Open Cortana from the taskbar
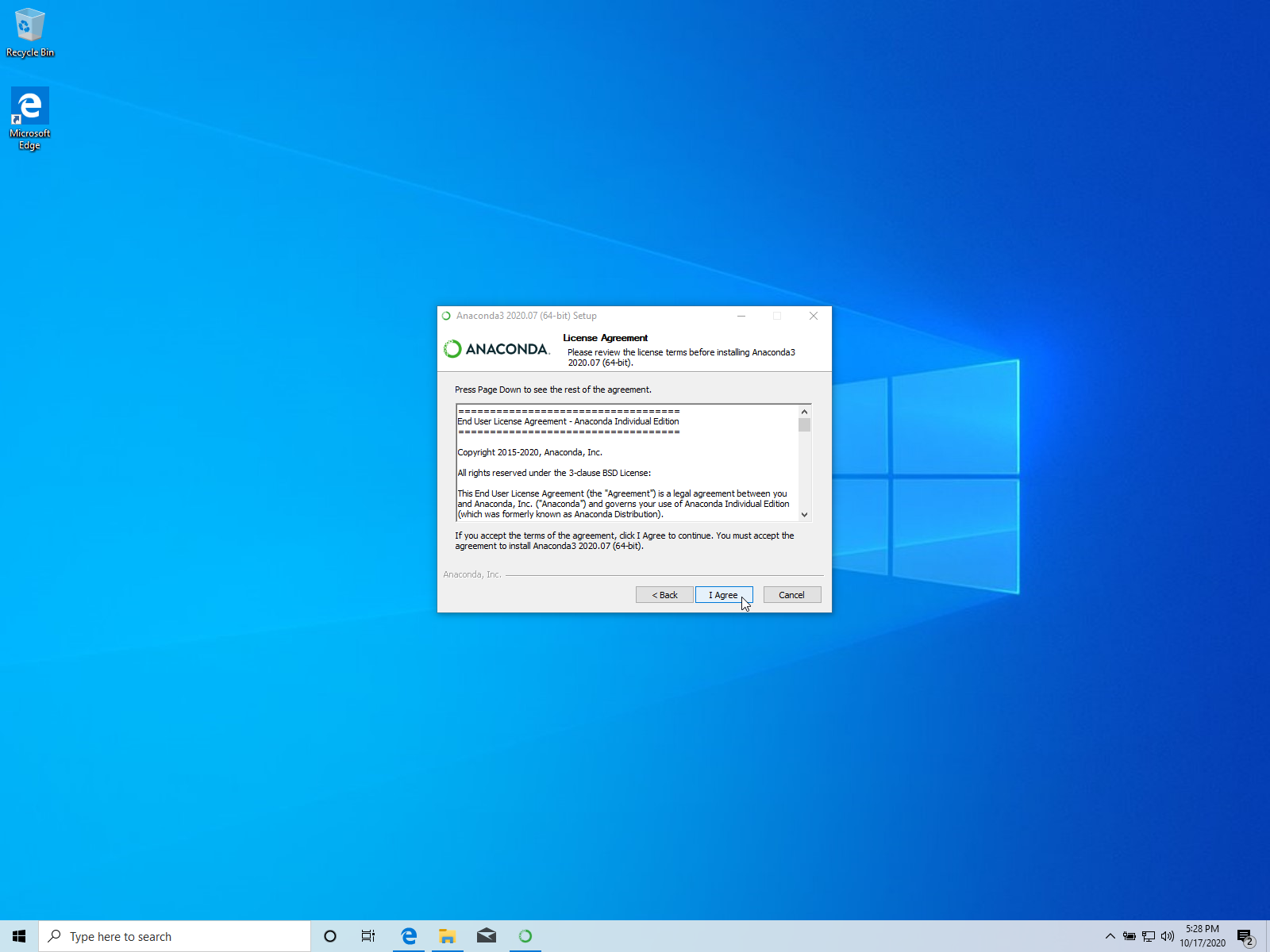 click(x=330, y=936)
